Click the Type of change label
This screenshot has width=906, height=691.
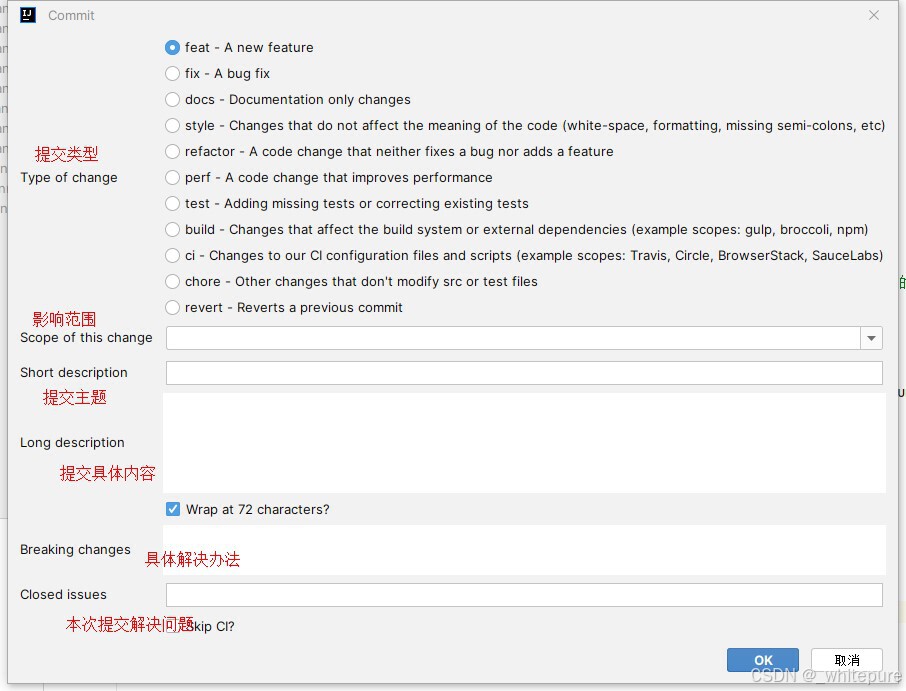[69, 177]
